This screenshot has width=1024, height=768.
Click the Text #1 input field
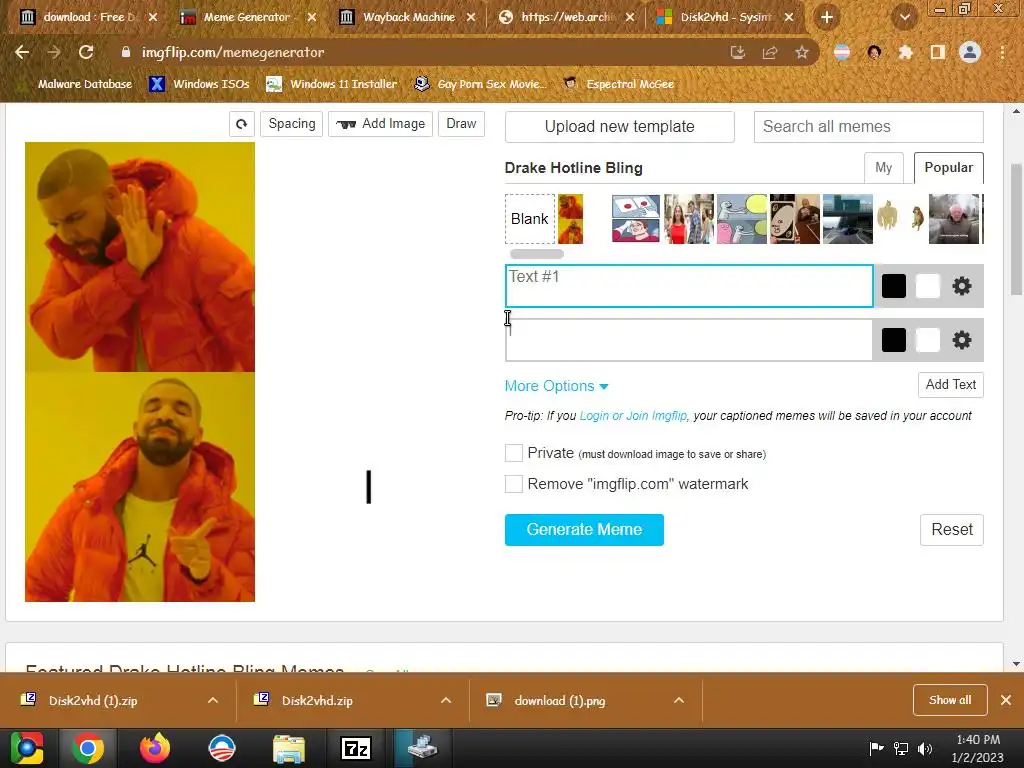(x=689, y=286)
